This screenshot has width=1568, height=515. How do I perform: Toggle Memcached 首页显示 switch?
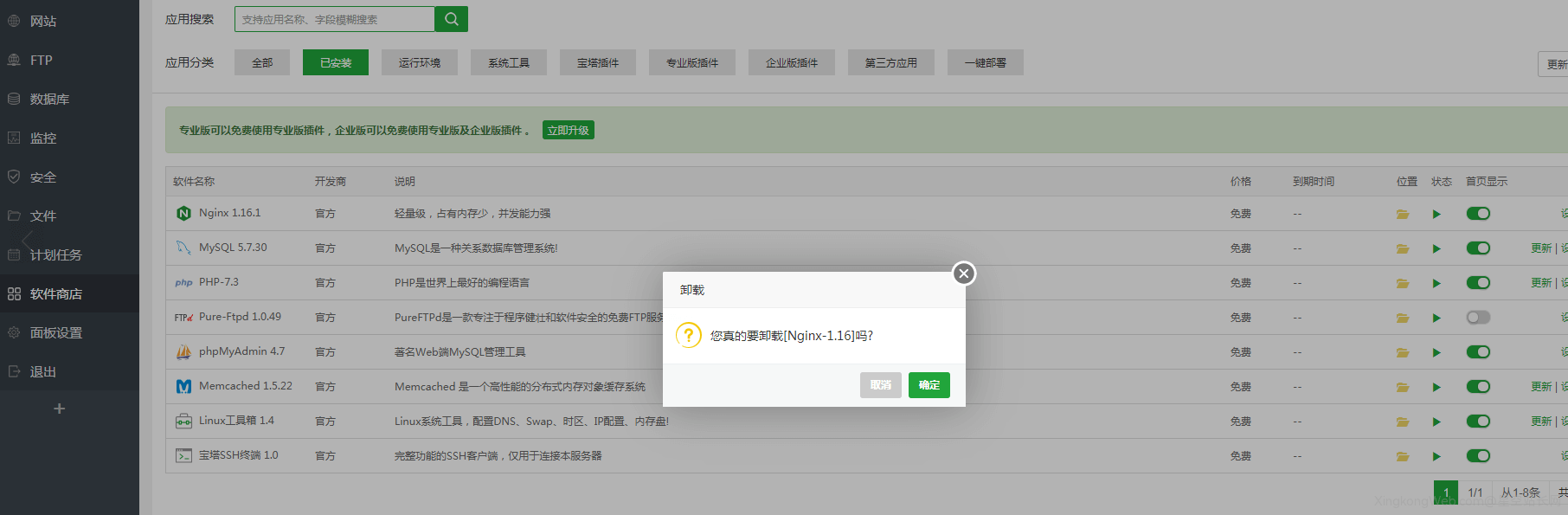coord(1478,387)
